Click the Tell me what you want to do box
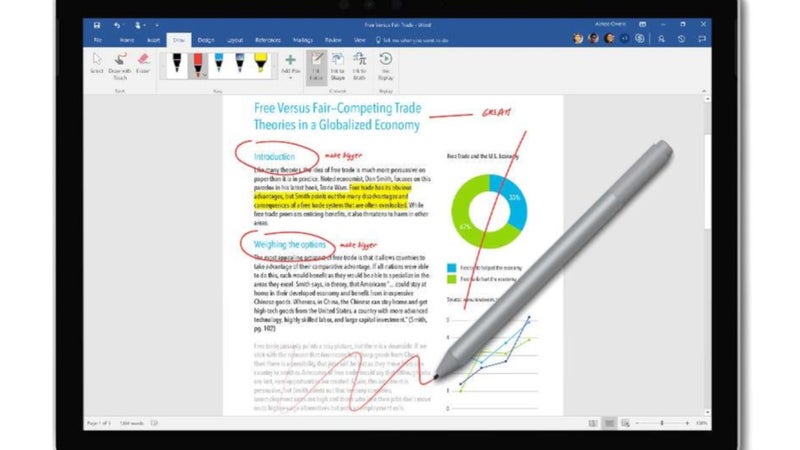This screenshot has width=800, height=450. 412,40
